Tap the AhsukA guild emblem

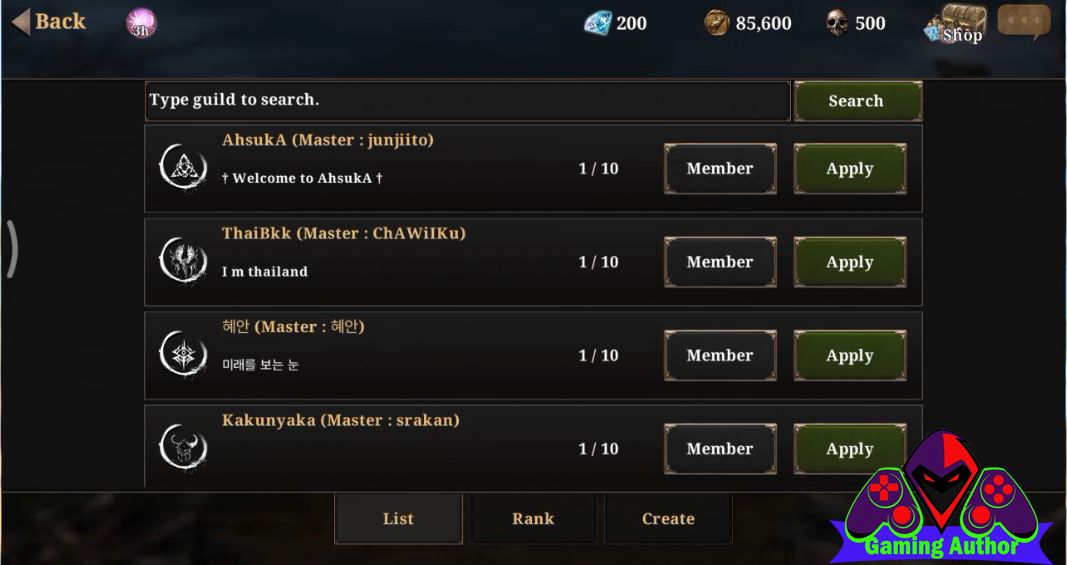point(183,167)
